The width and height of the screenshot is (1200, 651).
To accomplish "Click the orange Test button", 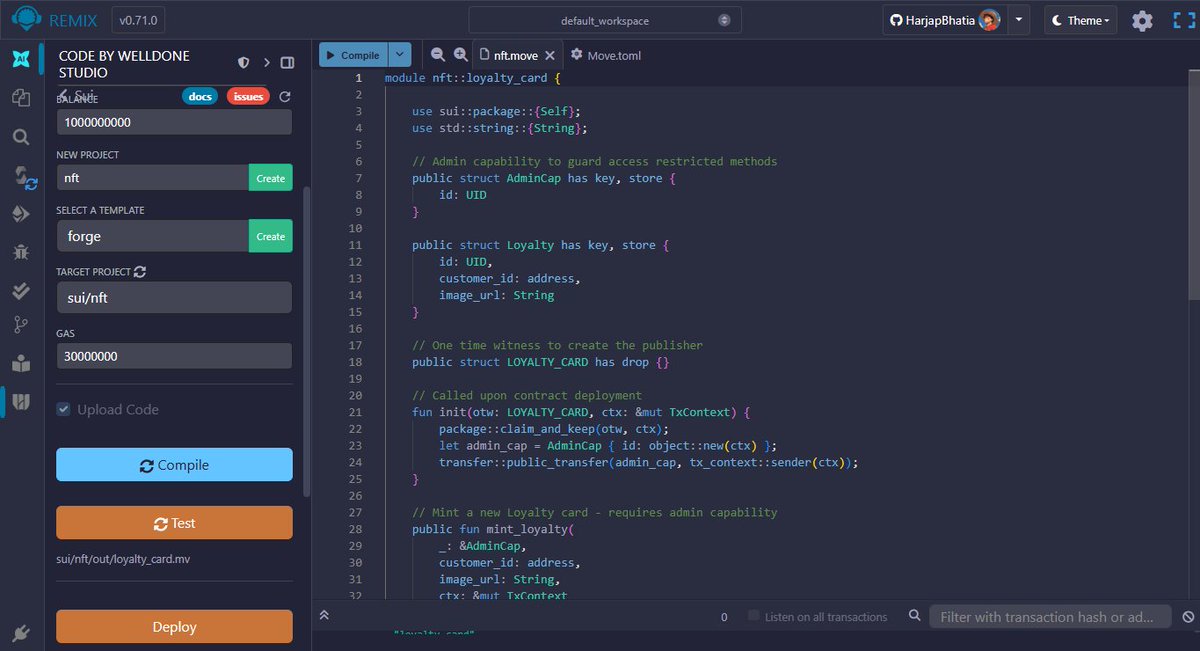I will [174, 523].
